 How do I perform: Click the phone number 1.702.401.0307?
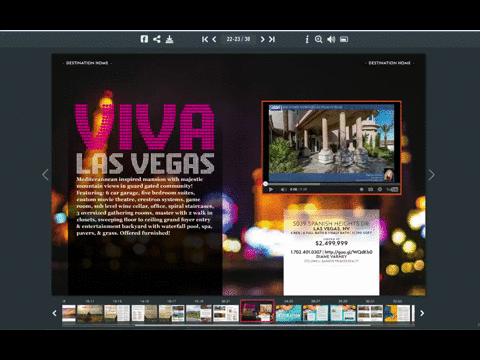306,252
